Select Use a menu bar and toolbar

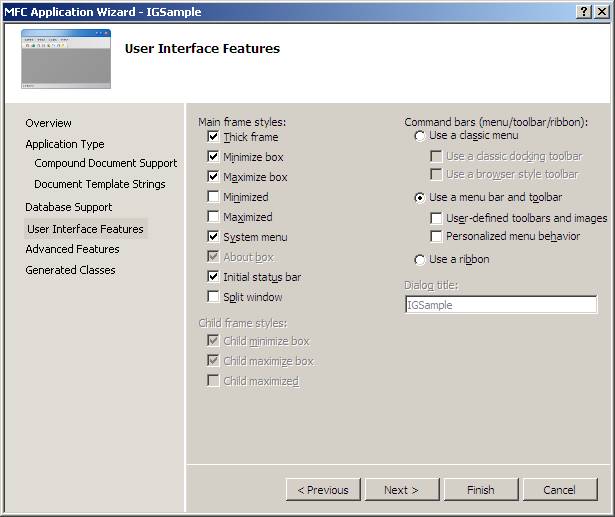[420, 198]
